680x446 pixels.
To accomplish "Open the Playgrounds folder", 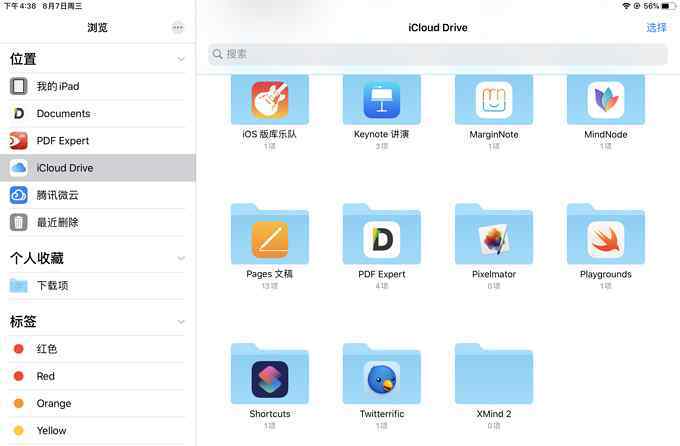I will pos(605,234).
